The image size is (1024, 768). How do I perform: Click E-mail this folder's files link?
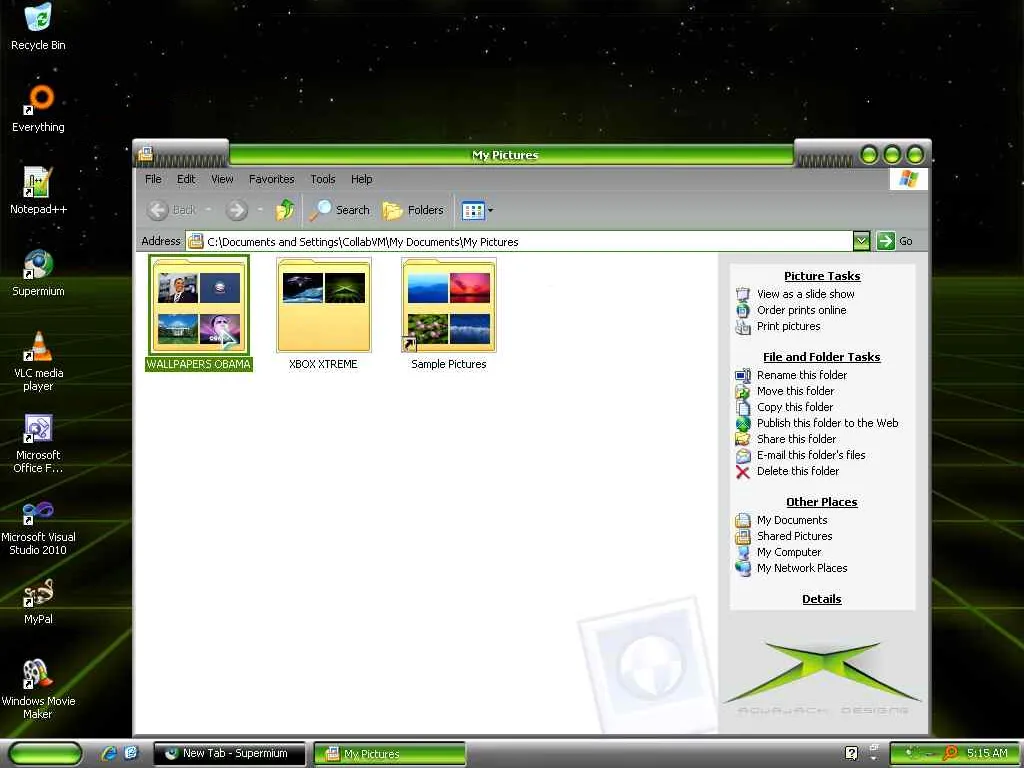[x=810, y=455]
